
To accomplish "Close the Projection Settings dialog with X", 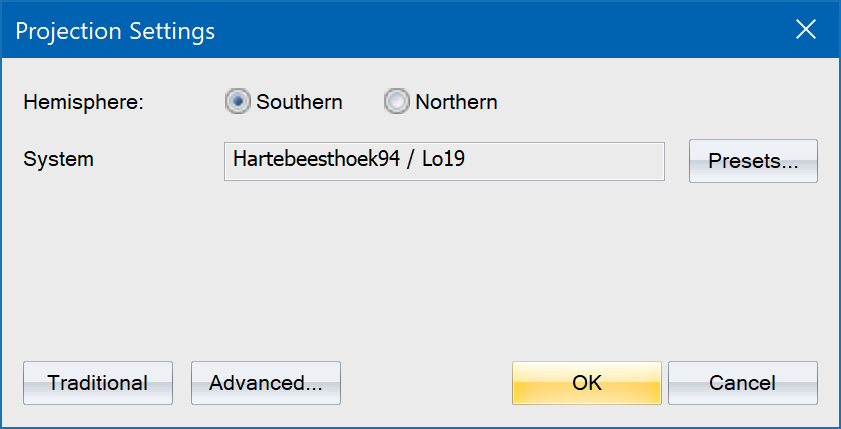I will [806, 30].
